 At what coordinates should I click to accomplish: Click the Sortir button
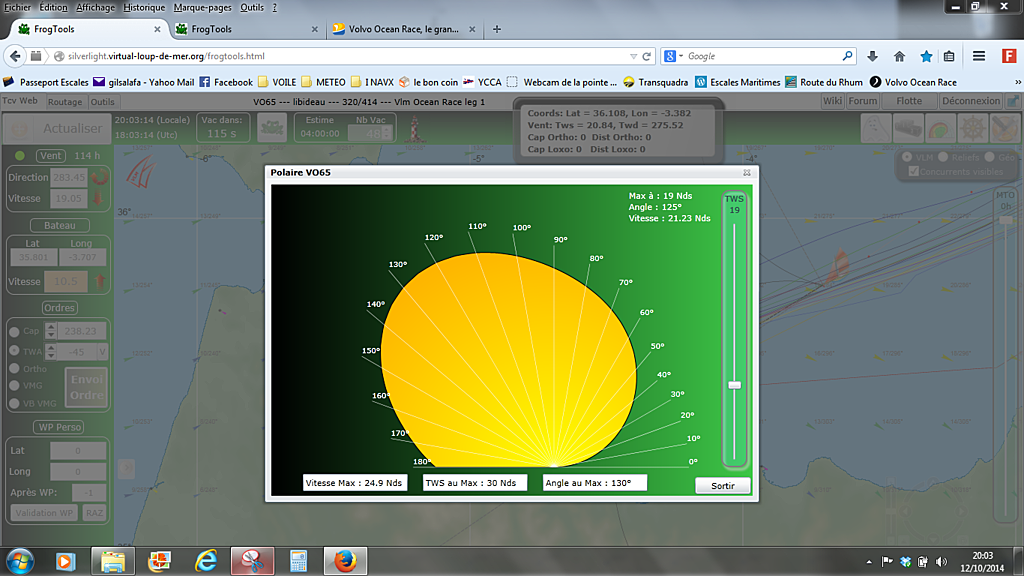pos(722,485)
